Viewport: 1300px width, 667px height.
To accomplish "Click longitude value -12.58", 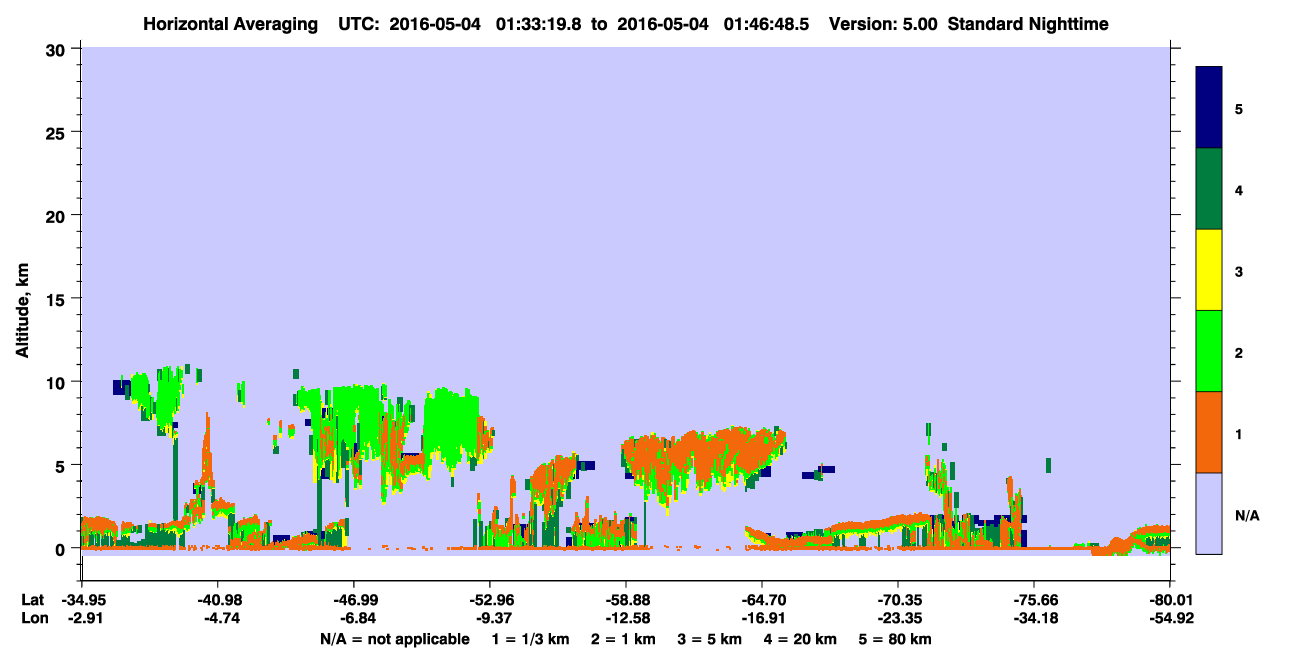I will point(625,618).
